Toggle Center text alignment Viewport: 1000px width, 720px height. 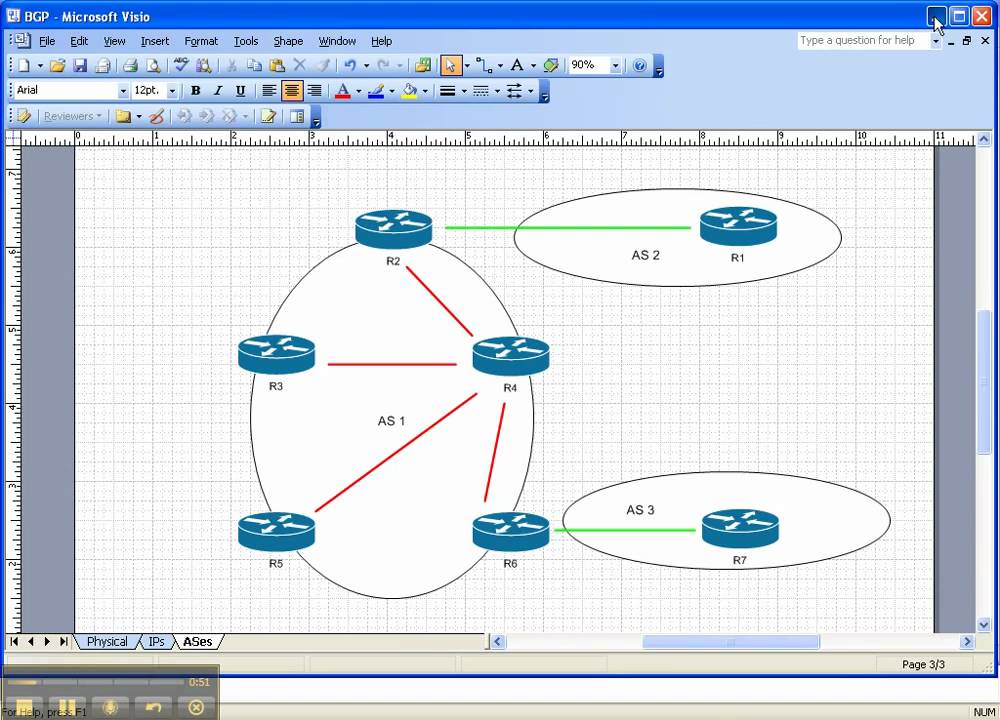pyautogui.click(x=291, y=91)
